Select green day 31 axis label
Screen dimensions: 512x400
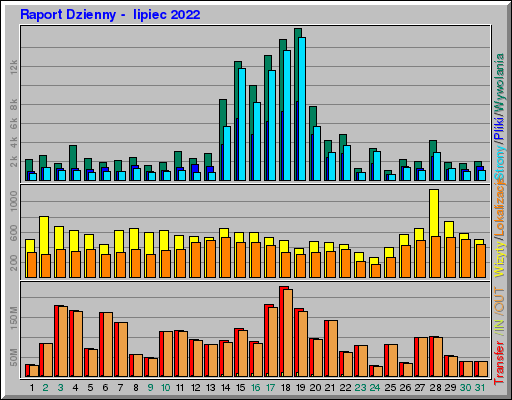[x=480, y=388]
